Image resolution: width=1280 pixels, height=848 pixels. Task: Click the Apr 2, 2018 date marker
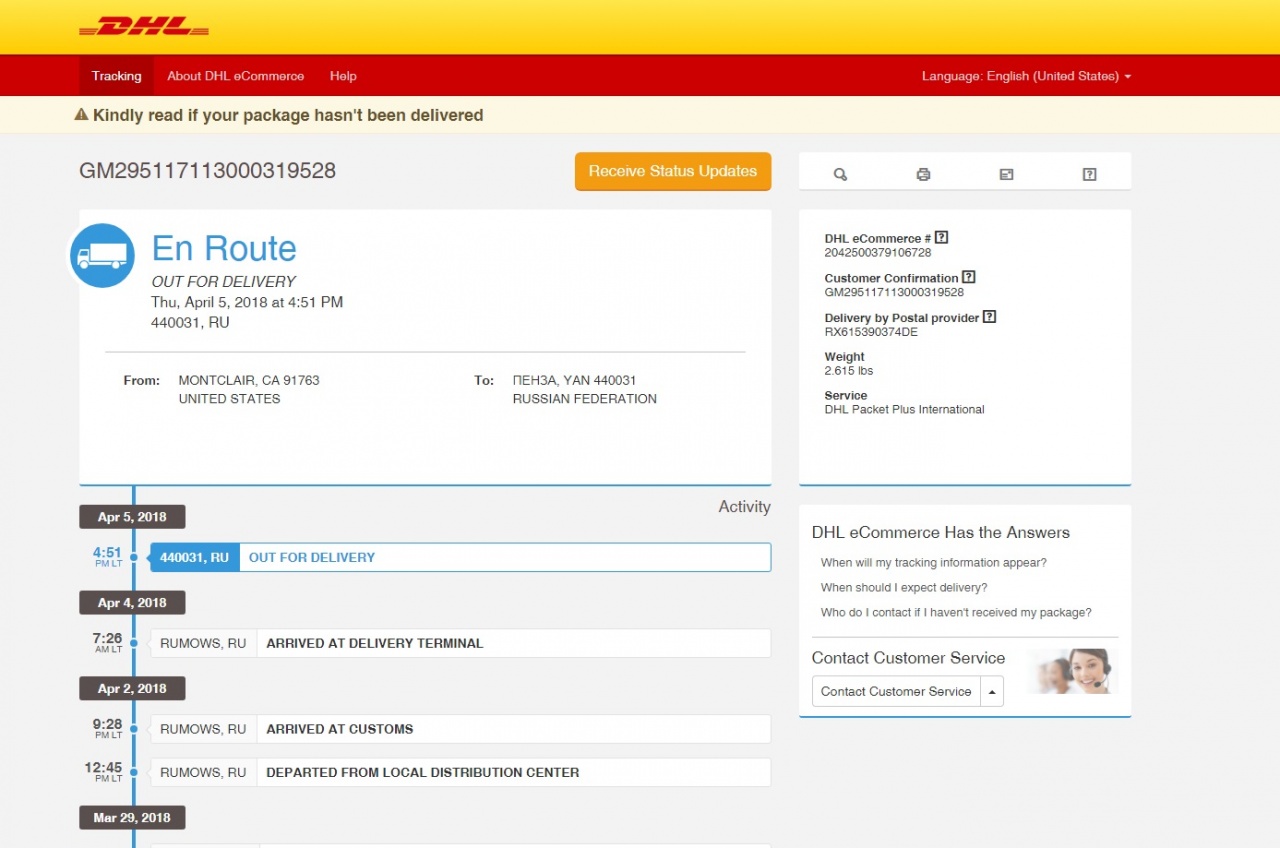132,689
